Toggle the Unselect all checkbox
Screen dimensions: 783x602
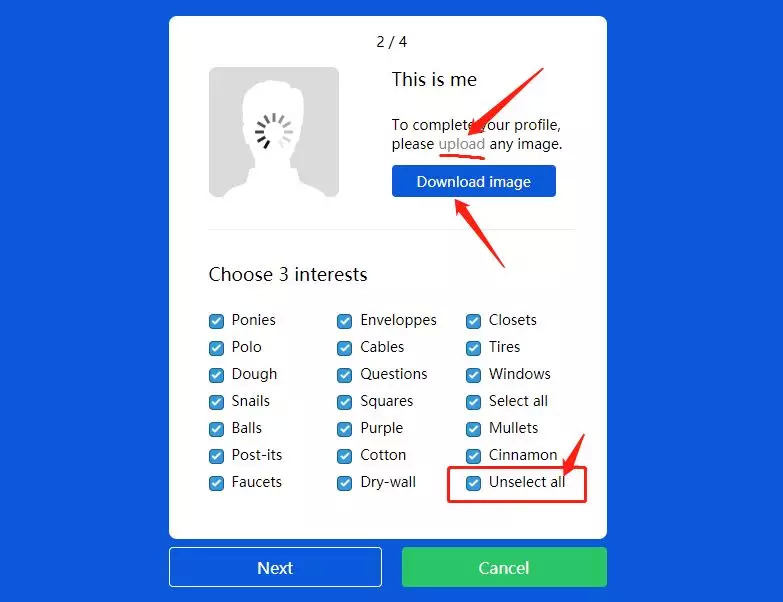point(473,483)
